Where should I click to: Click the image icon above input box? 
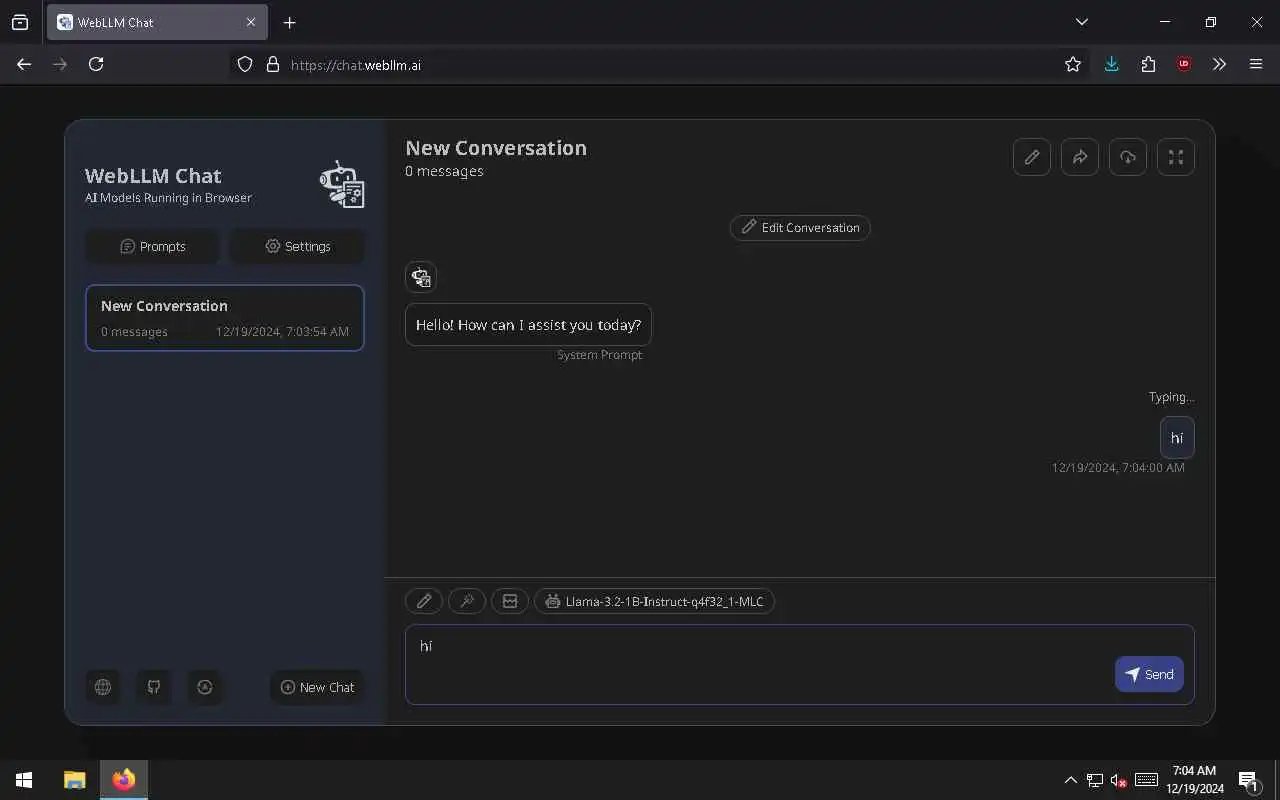point(510,601)
